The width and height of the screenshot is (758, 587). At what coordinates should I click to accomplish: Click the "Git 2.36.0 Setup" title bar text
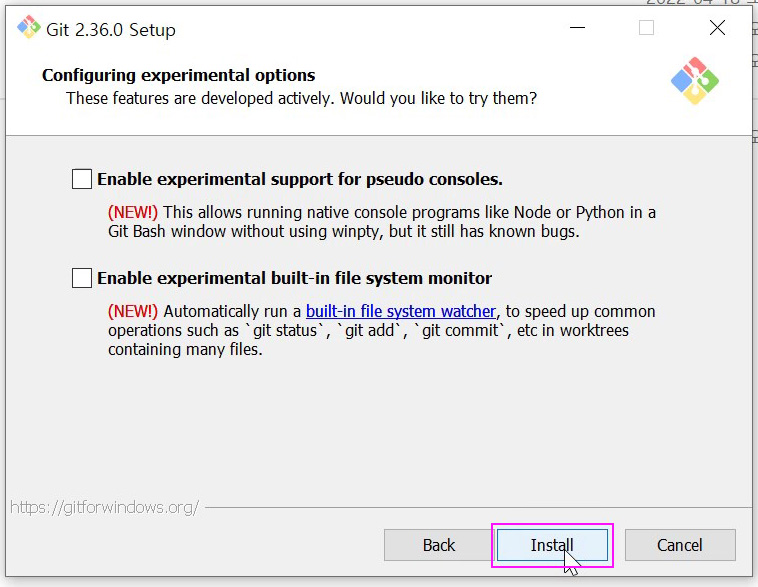(x=110, y=29)
